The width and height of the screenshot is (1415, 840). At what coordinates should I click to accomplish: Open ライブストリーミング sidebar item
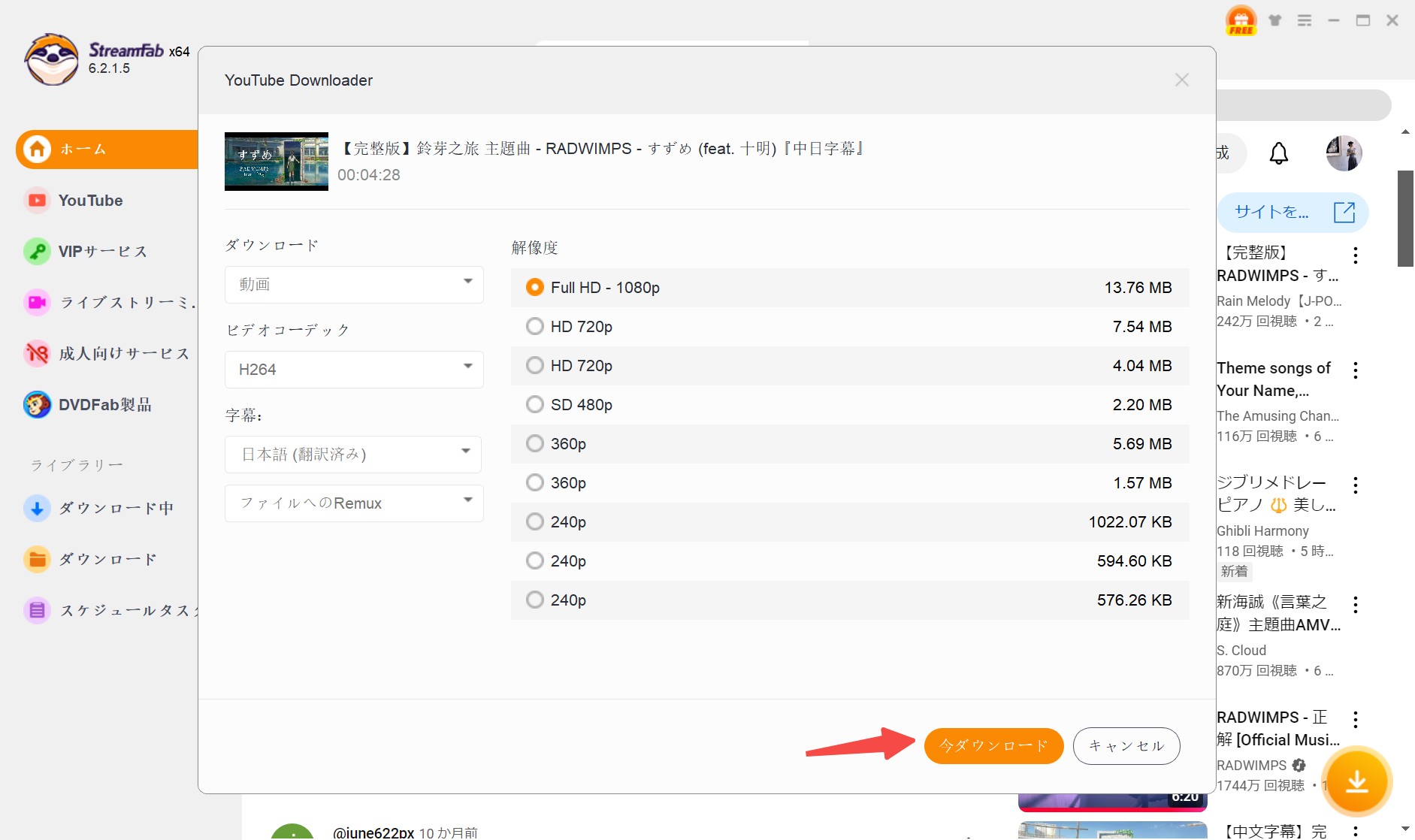tap(109, 303)
